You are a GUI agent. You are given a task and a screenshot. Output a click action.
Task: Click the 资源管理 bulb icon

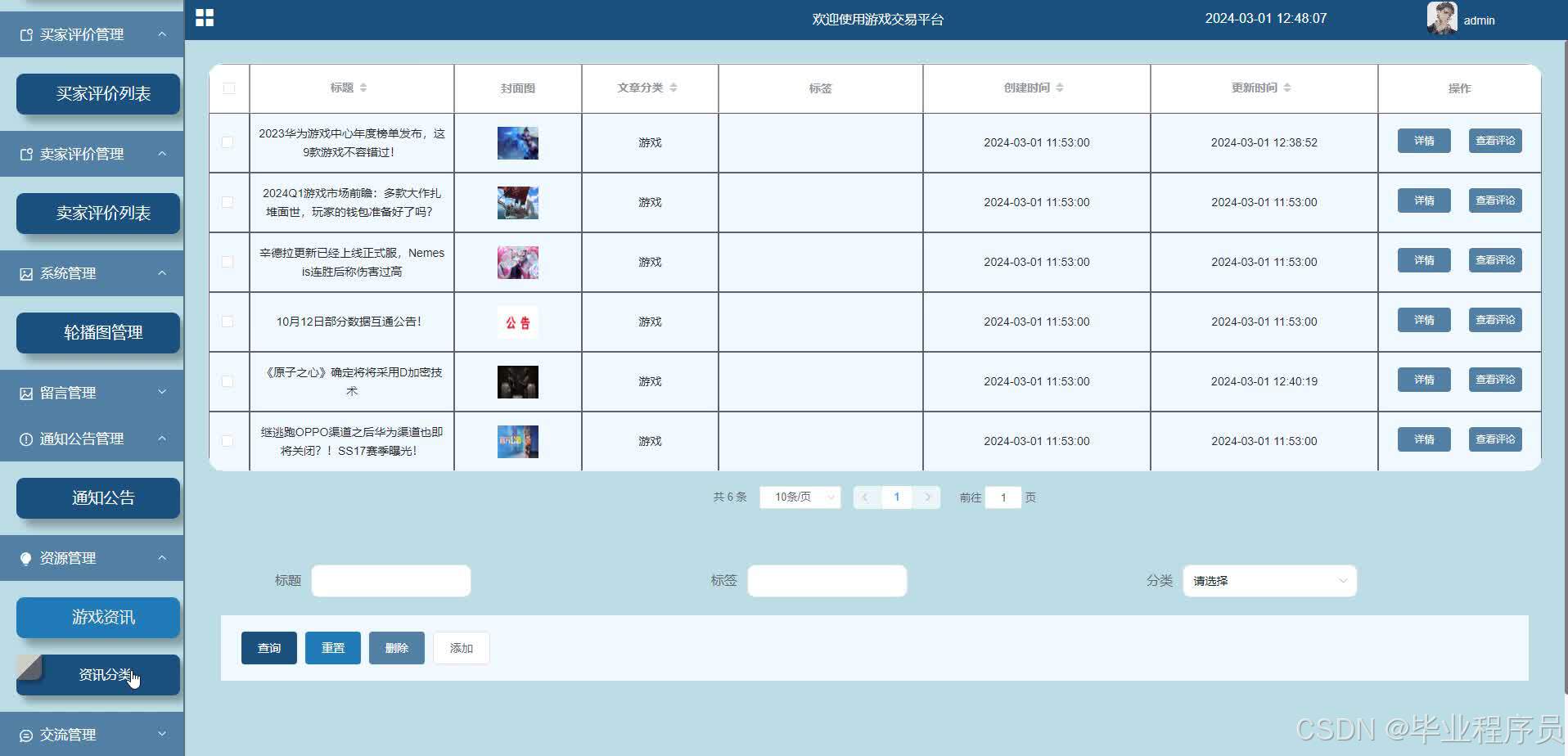[26, 559]
